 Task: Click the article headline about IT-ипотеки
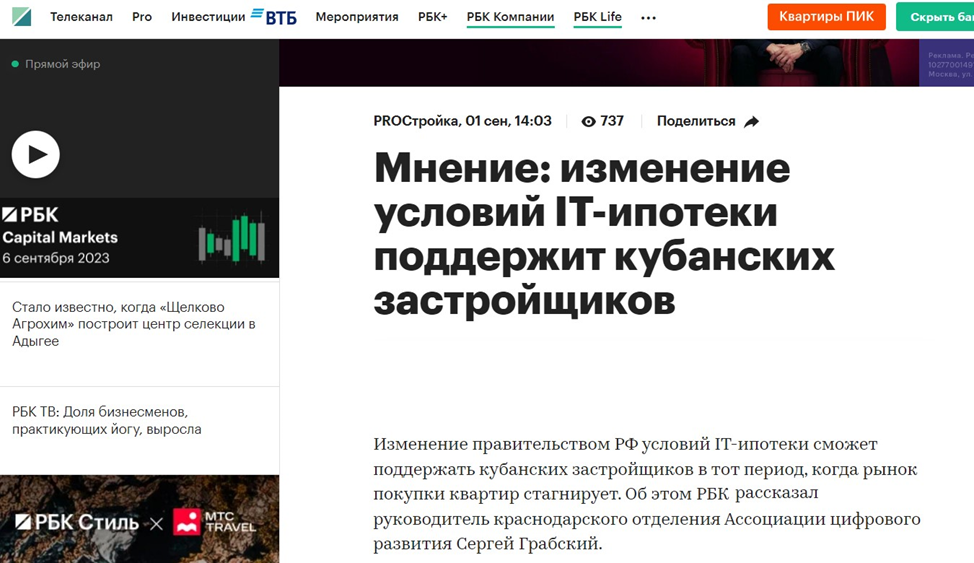(604, 234)
